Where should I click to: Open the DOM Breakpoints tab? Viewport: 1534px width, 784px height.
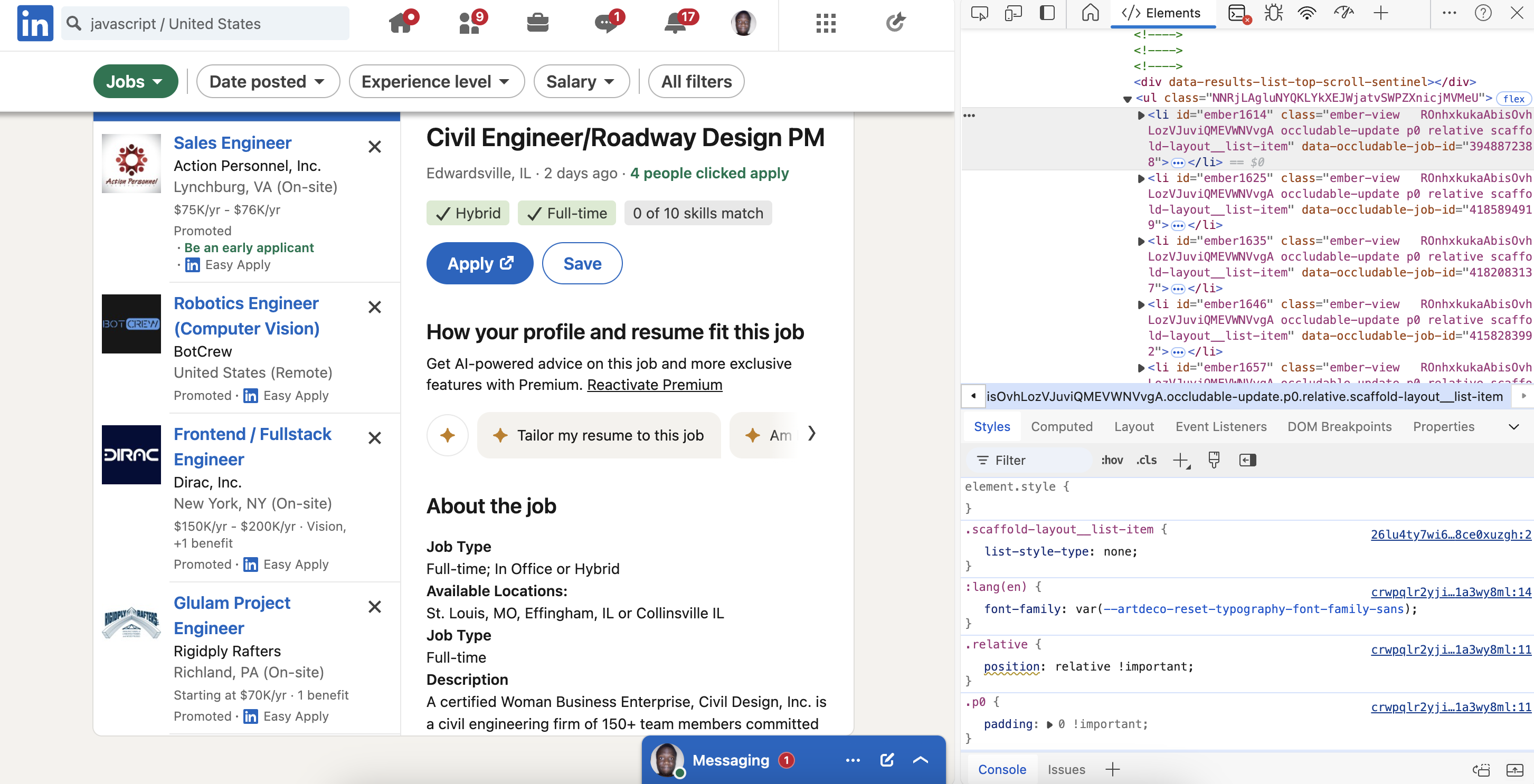1339,427
